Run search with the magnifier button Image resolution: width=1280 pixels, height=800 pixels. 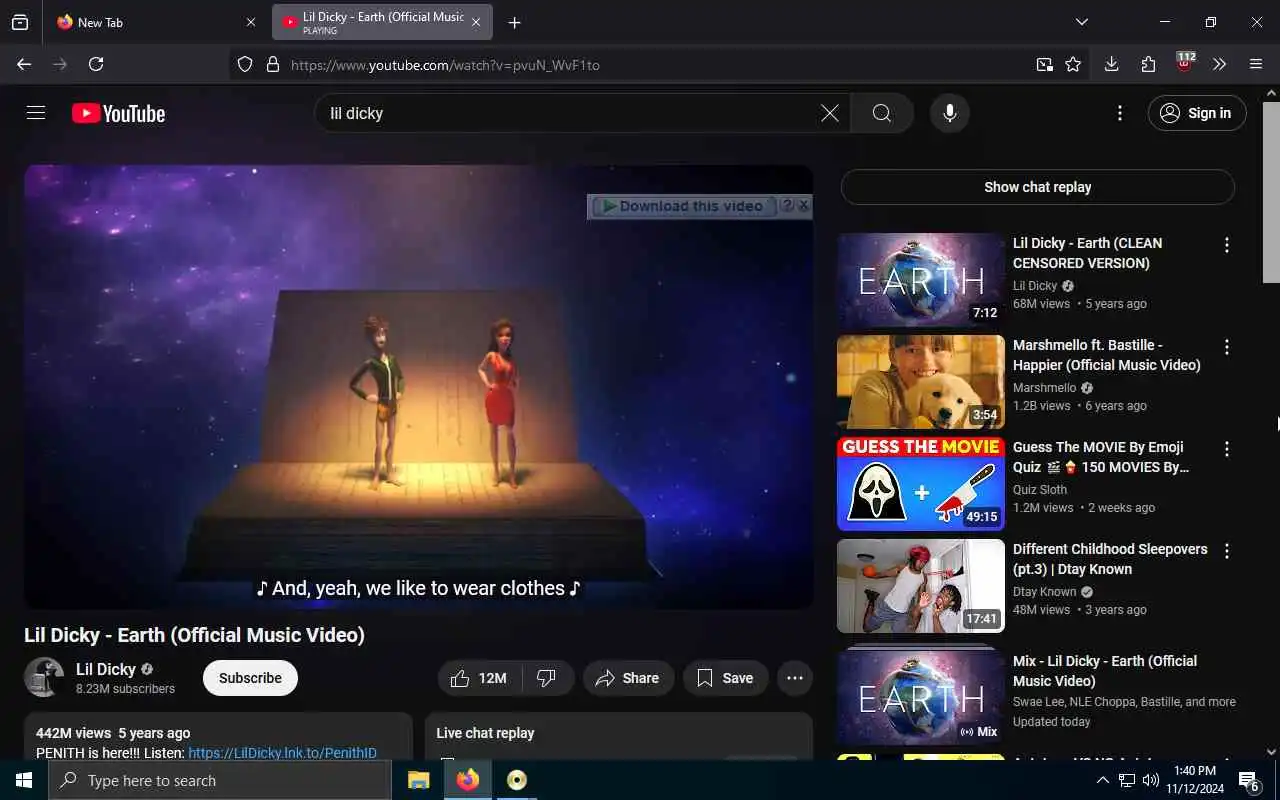tap(881, 113)
